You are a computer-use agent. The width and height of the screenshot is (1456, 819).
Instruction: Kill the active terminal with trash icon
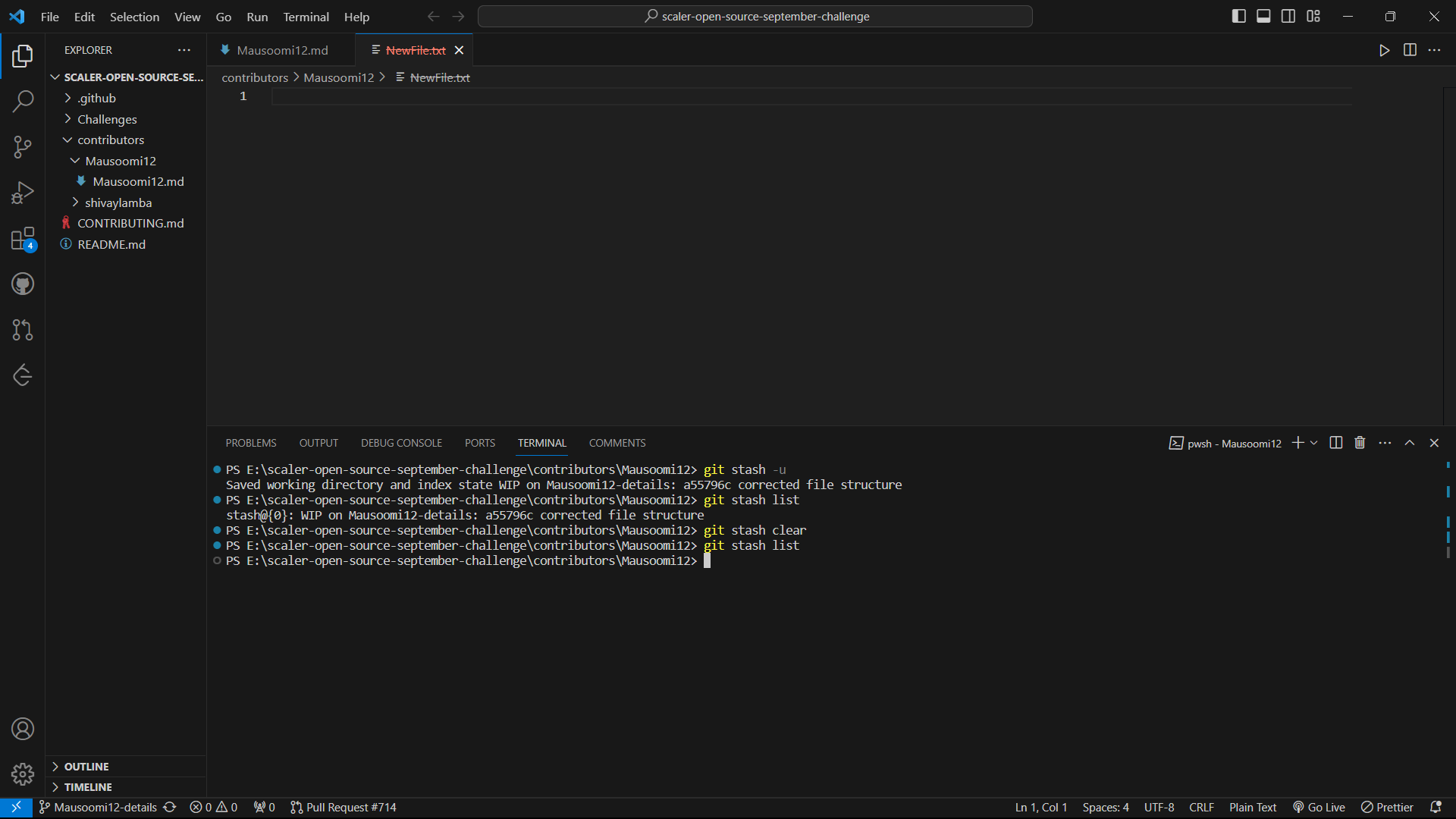coord(1359,442)
